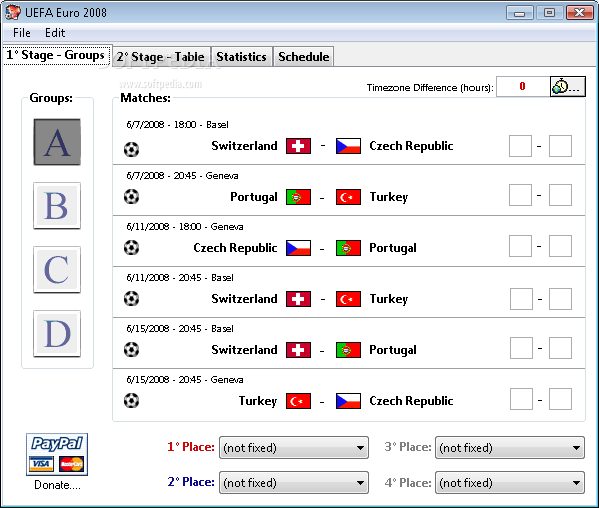
Task: Click the '6/15/2008 - 20:45 - Basel' match header
Action: tap(180, 328)
